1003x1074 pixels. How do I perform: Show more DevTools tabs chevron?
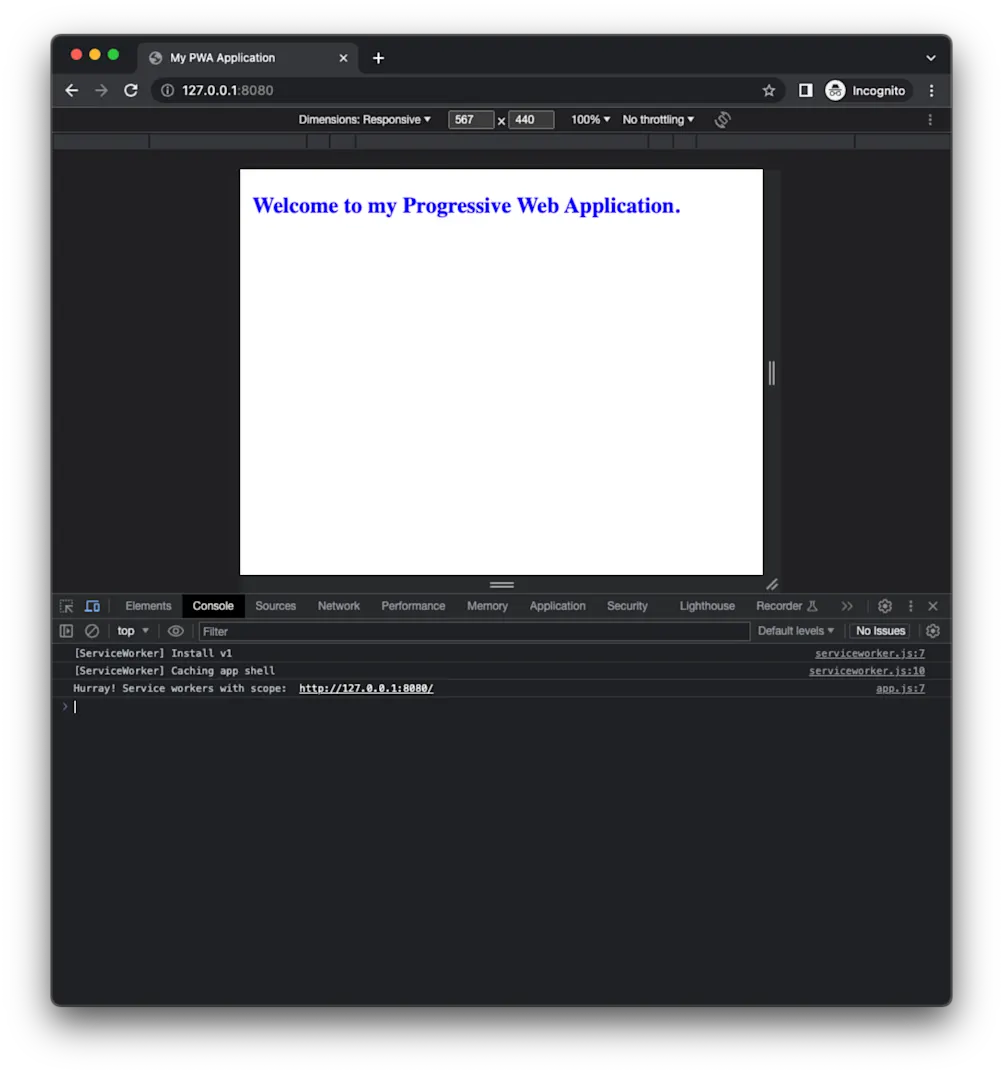(847, 606)
